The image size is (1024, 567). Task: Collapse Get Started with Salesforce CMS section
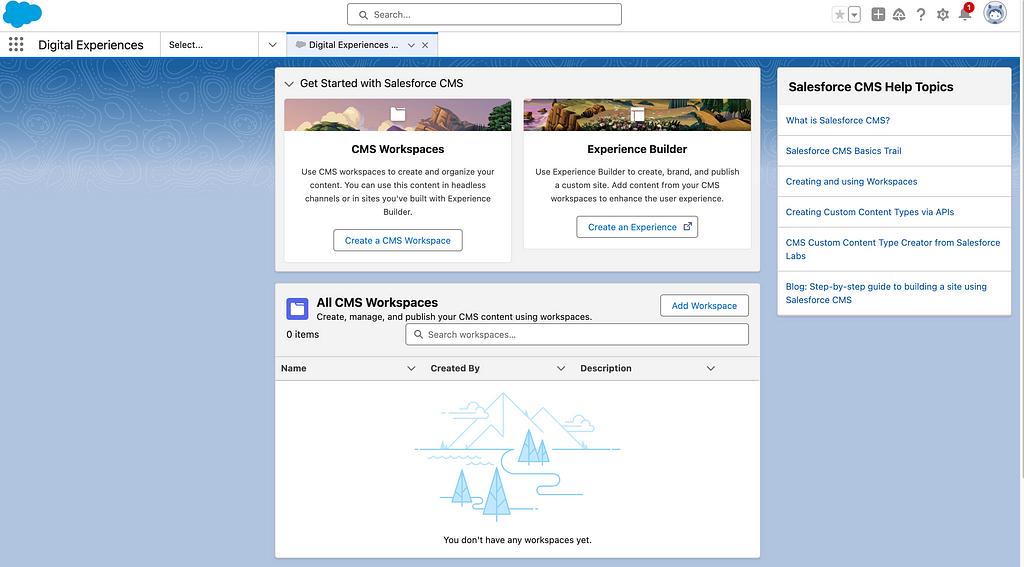289,84
